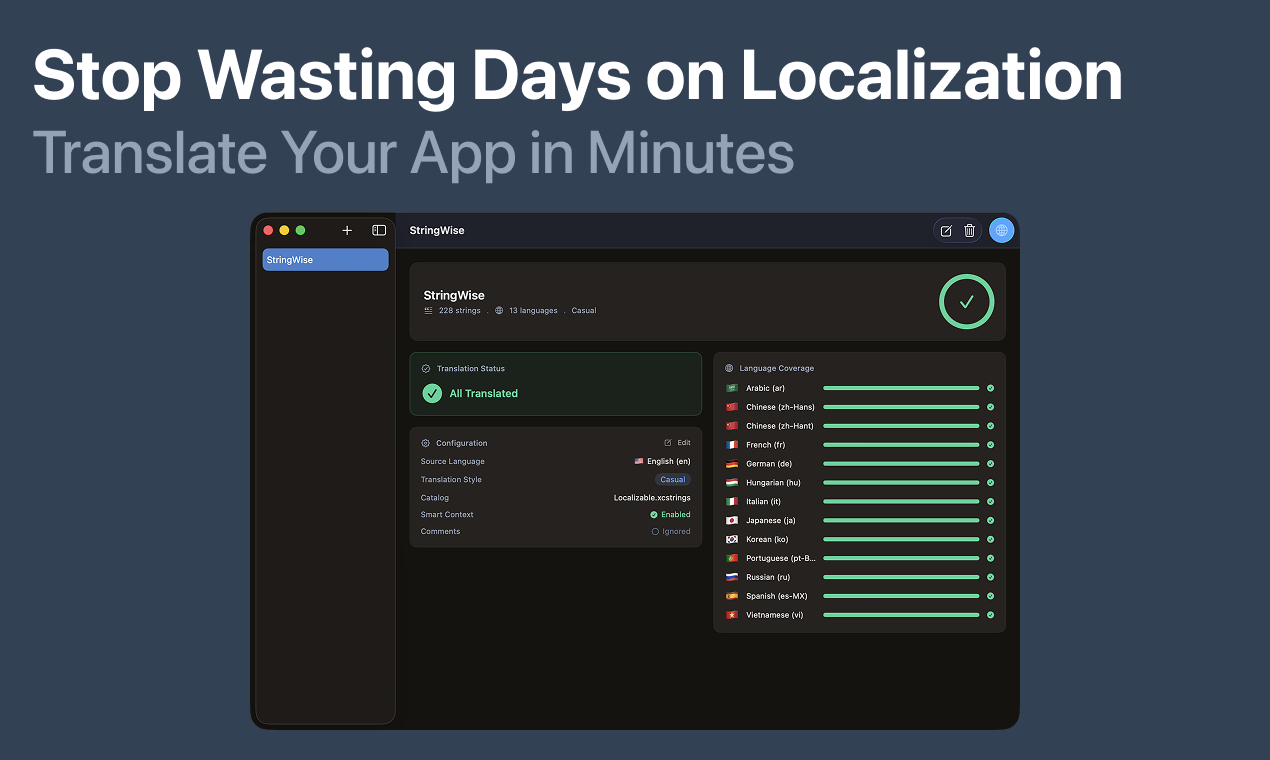Click the Portuguese (pt-B... language name
The width and height of the screenshot is (1270, 760).
pos(781,558)
